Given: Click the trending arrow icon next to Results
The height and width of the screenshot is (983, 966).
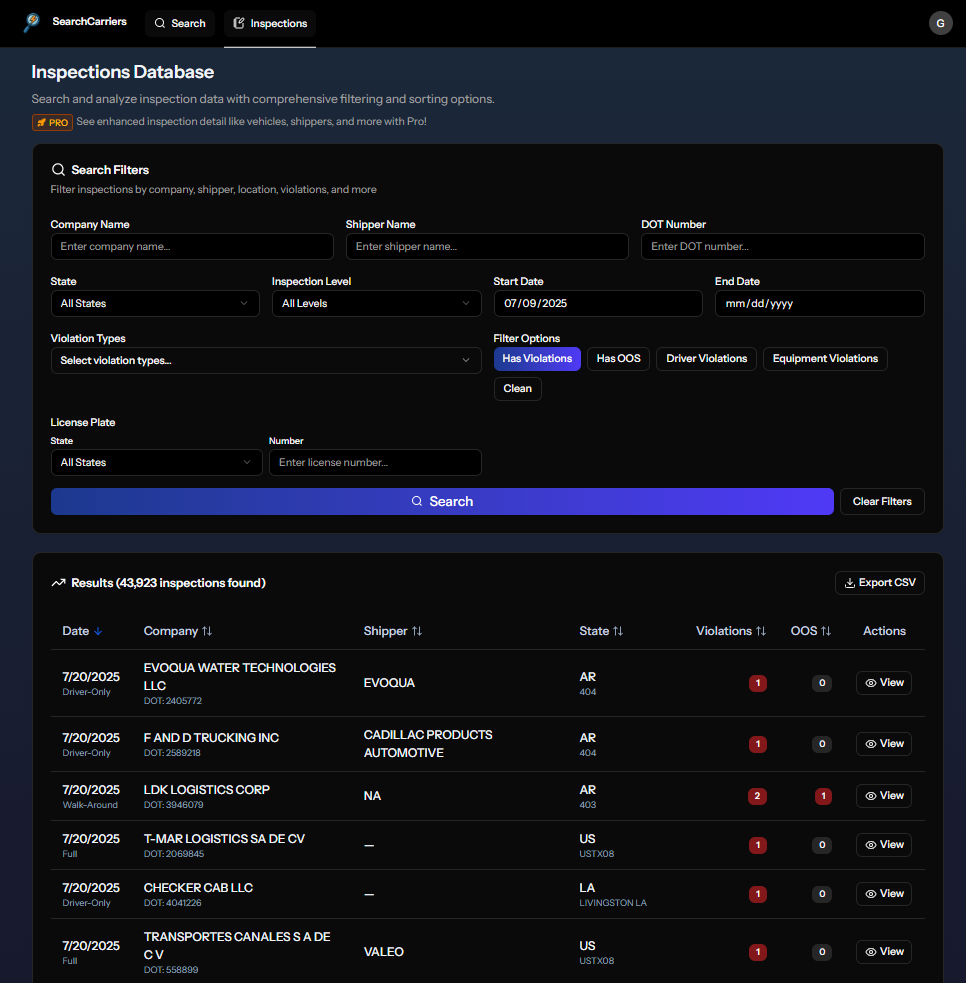Looking at the screenshot, I should click(59, 582).
